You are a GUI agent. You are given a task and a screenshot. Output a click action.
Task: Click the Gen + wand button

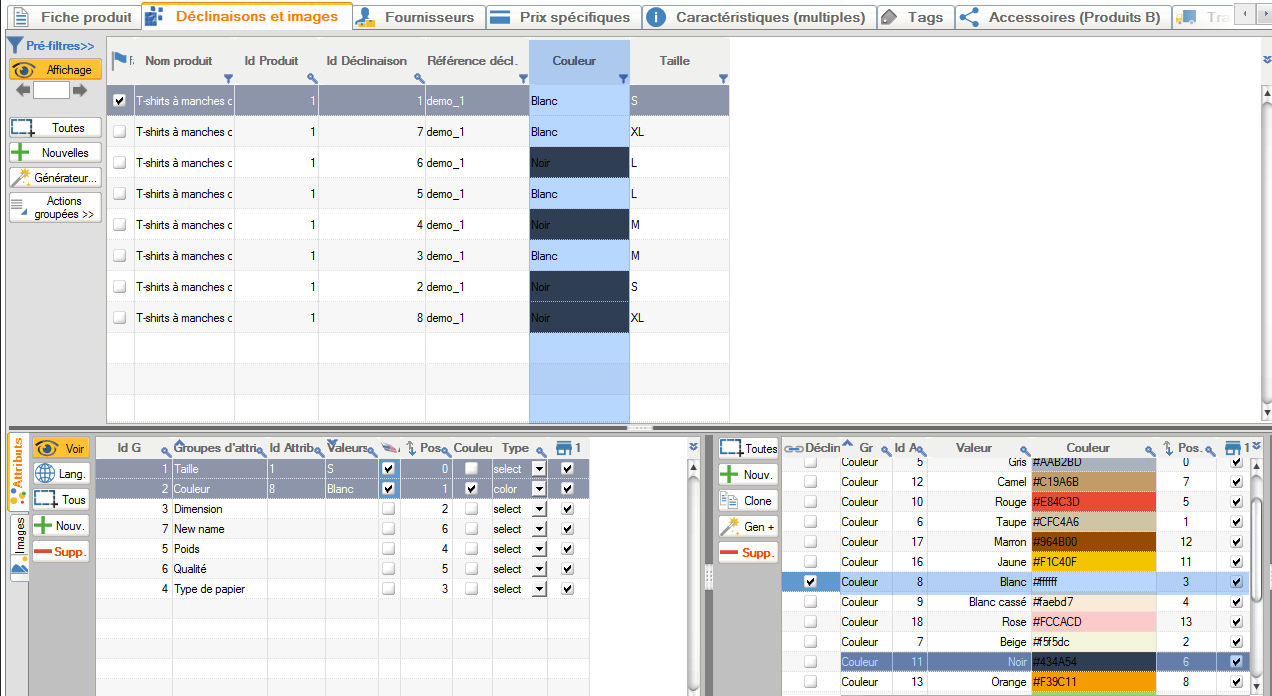(748, 527)
